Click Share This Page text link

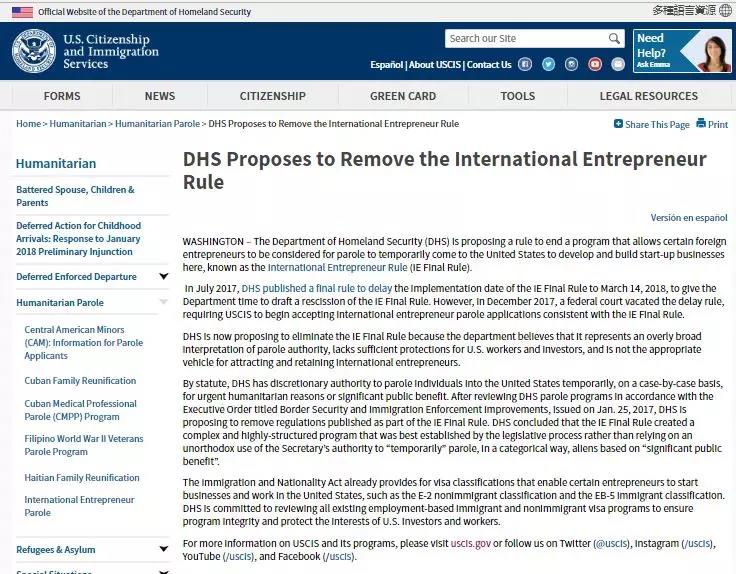(x=657, y=124)
